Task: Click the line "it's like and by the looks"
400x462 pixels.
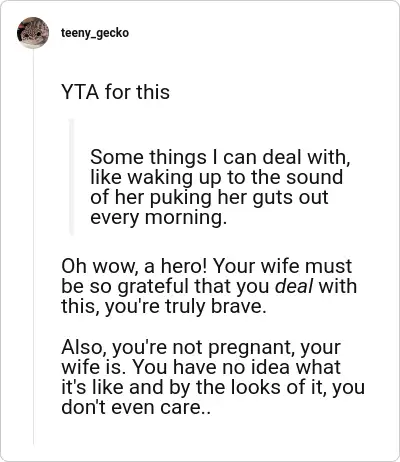Action: (x=213, y=387)
